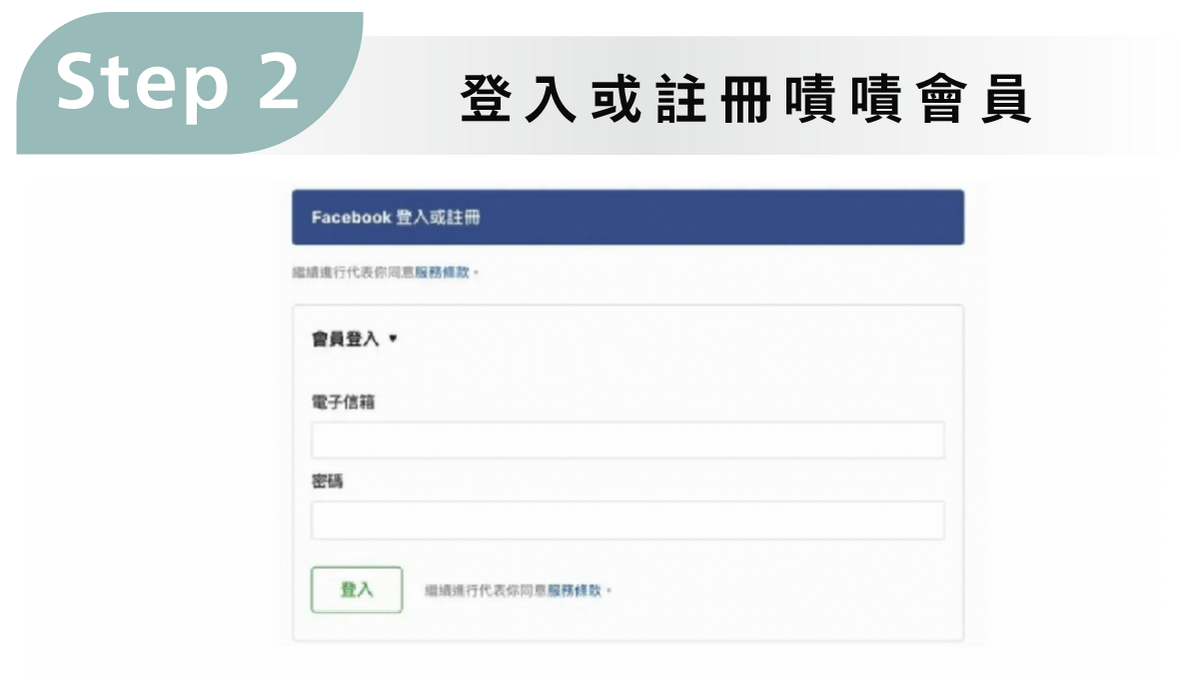This screenshot has width=1200, height=682.
Task: Focus the 電子信箱 input field
Action: tap(628, 440)
